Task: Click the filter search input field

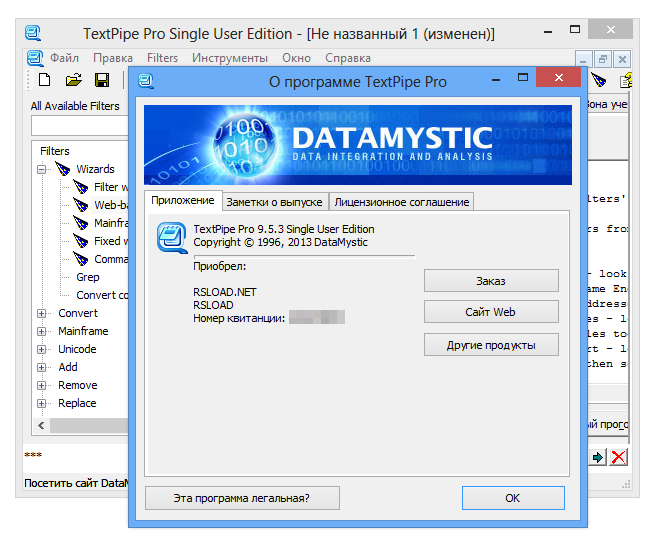Action: 80,126
